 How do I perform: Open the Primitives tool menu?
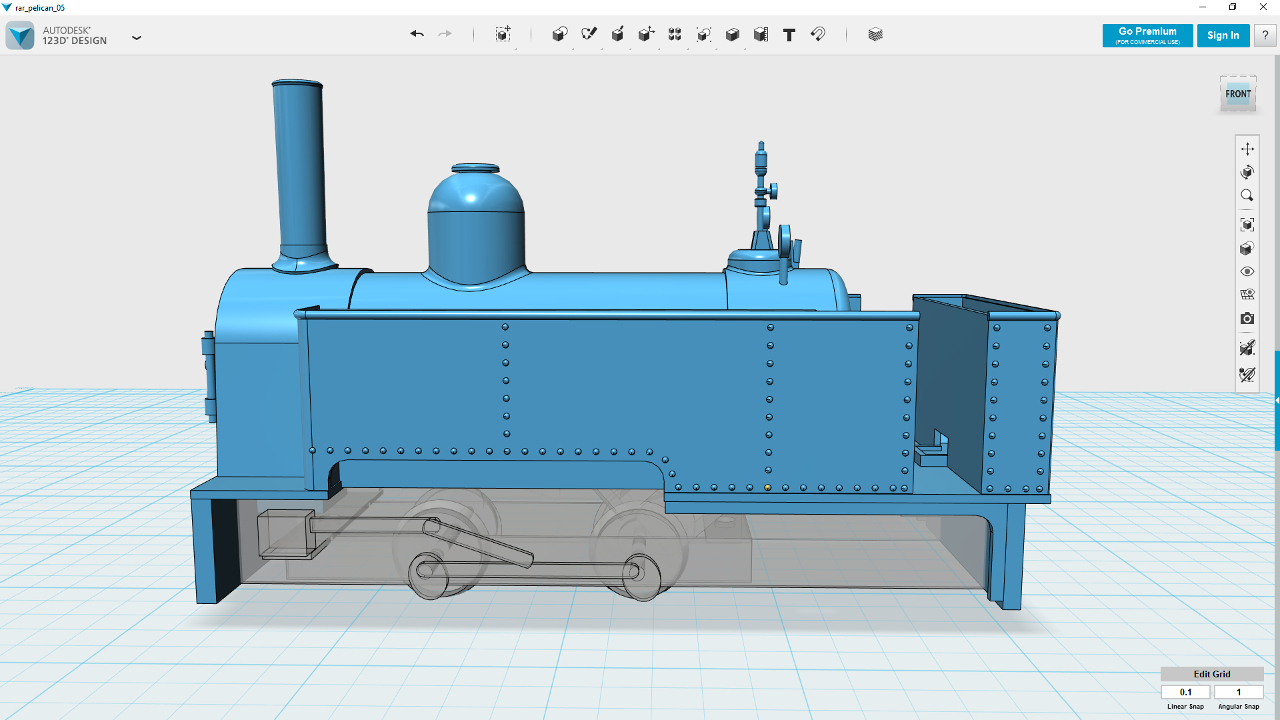(x=560, y=34)
